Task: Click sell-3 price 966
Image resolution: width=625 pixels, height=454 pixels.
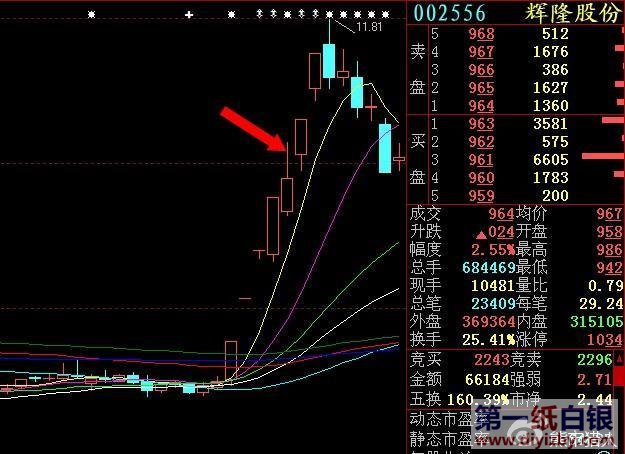Action: (x=482, y=70)
